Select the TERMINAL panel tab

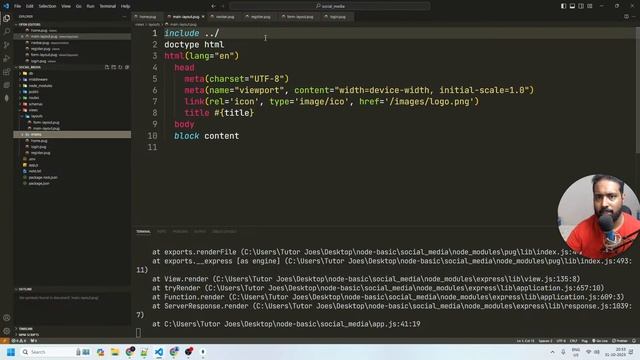point(143,231)
